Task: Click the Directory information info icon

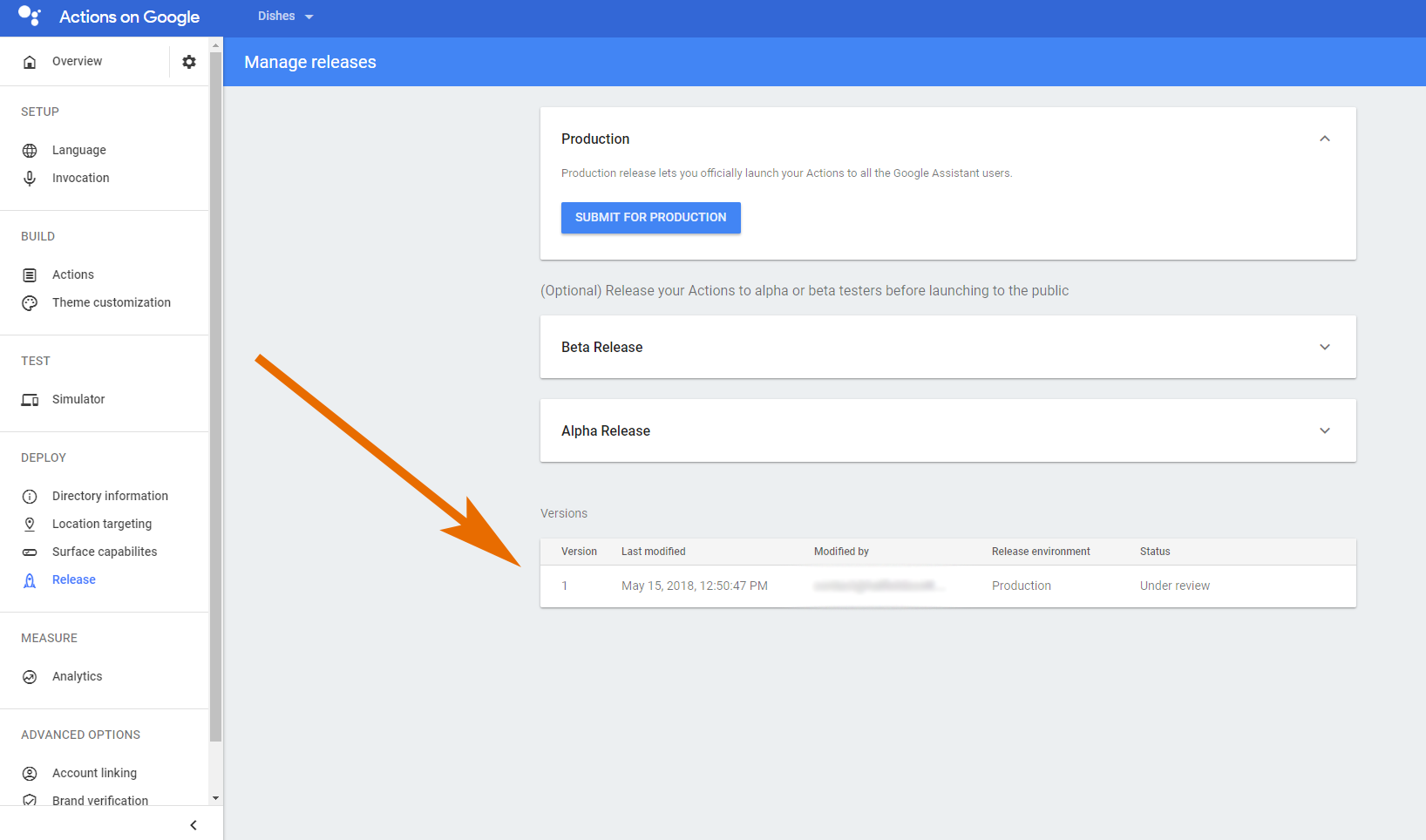Action: 30,497
